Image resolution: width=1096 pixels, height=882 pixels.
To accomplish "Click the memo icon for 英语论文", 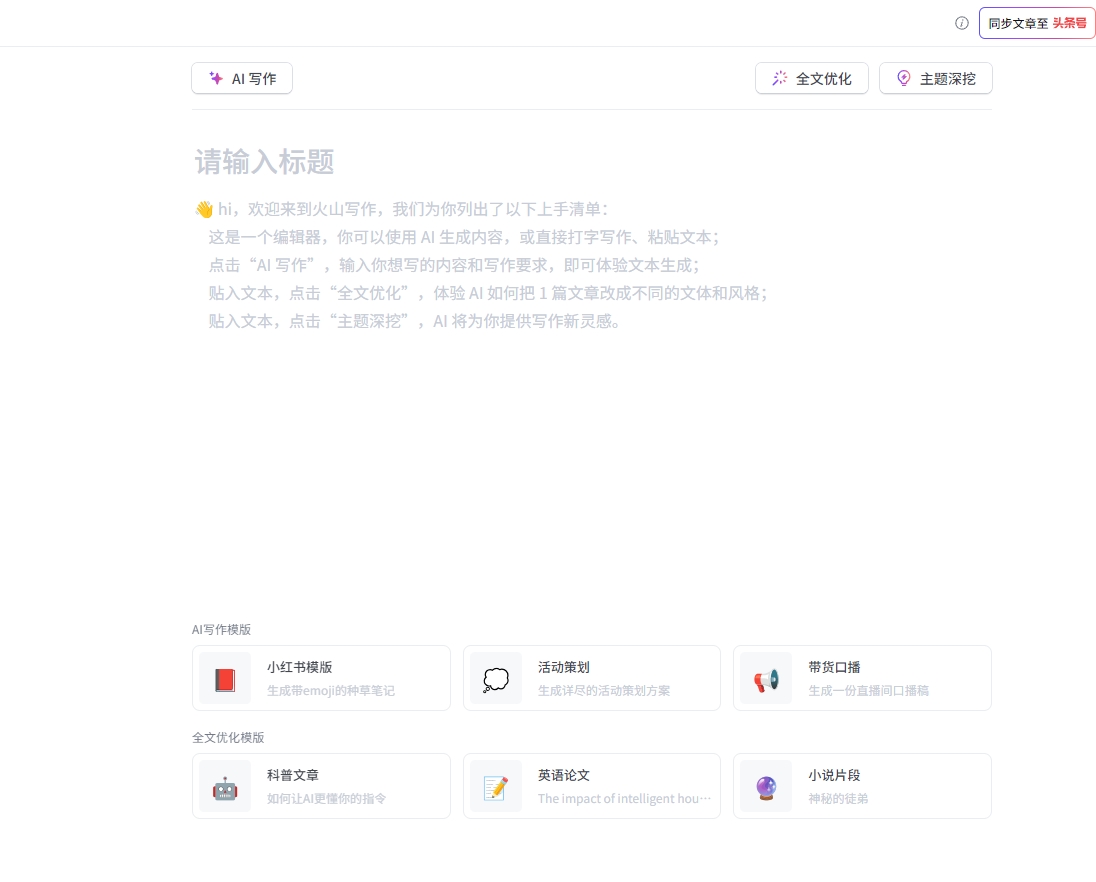I will 496,788.
